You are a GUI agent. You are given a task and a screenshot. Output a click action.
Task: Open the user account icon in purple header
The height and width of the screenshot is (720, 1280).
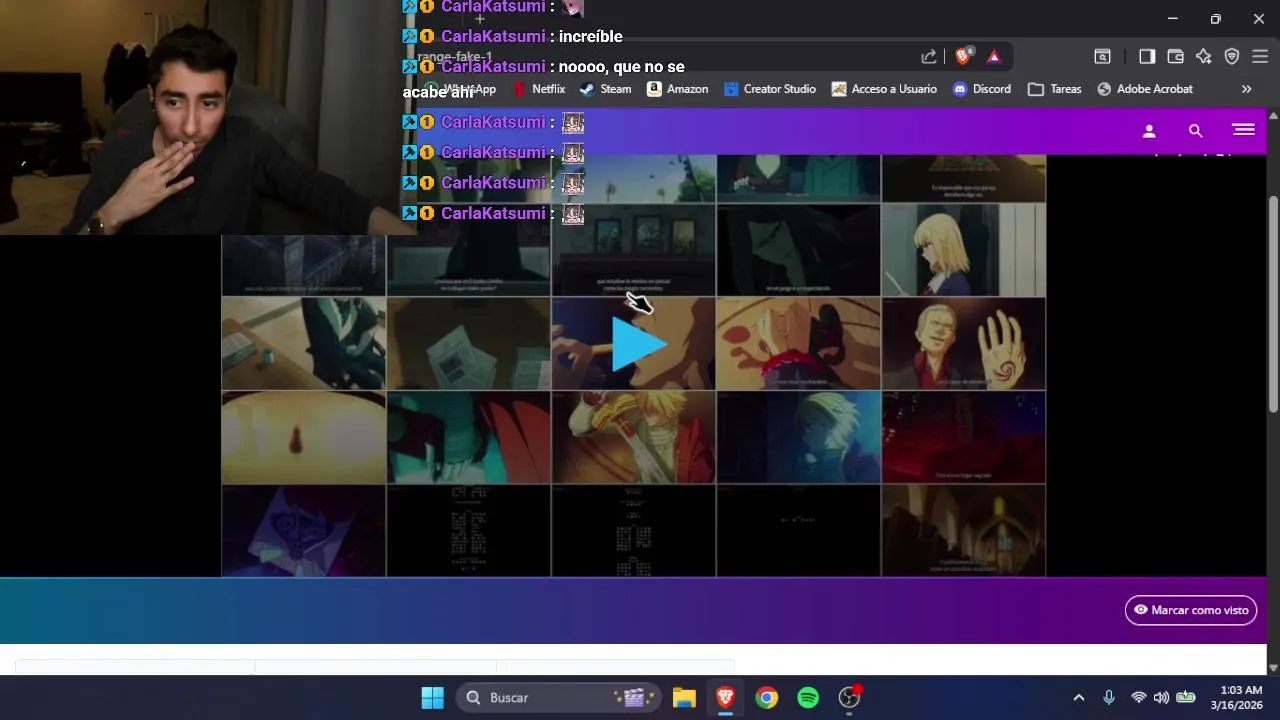[x=1149, y=131]
